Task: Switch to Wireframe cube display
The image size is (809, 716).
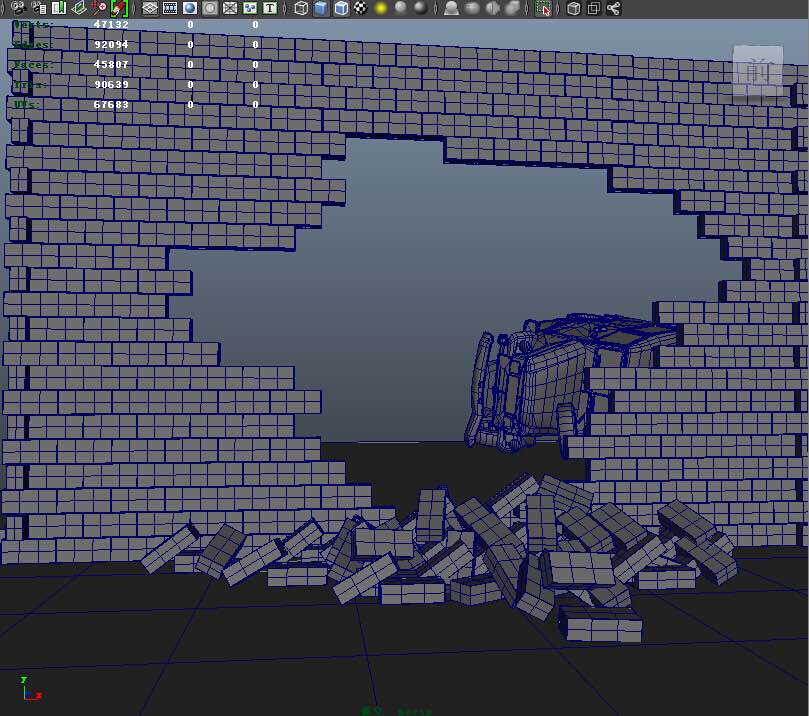Action: (x=301, y=8)
